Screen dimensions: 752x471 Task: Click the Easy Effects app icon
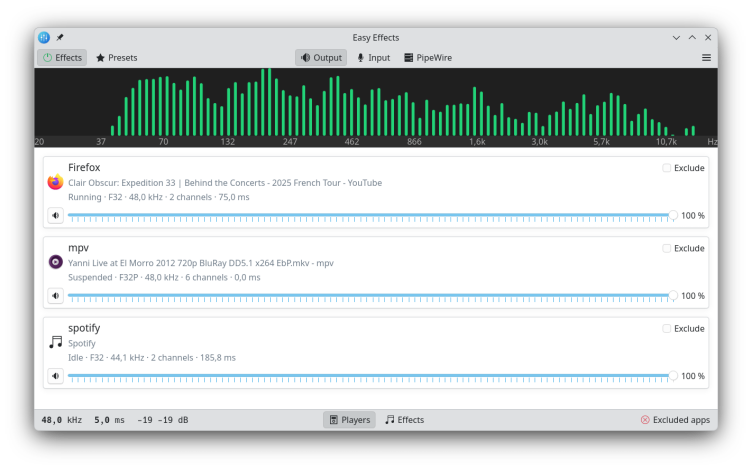point(44,37)
